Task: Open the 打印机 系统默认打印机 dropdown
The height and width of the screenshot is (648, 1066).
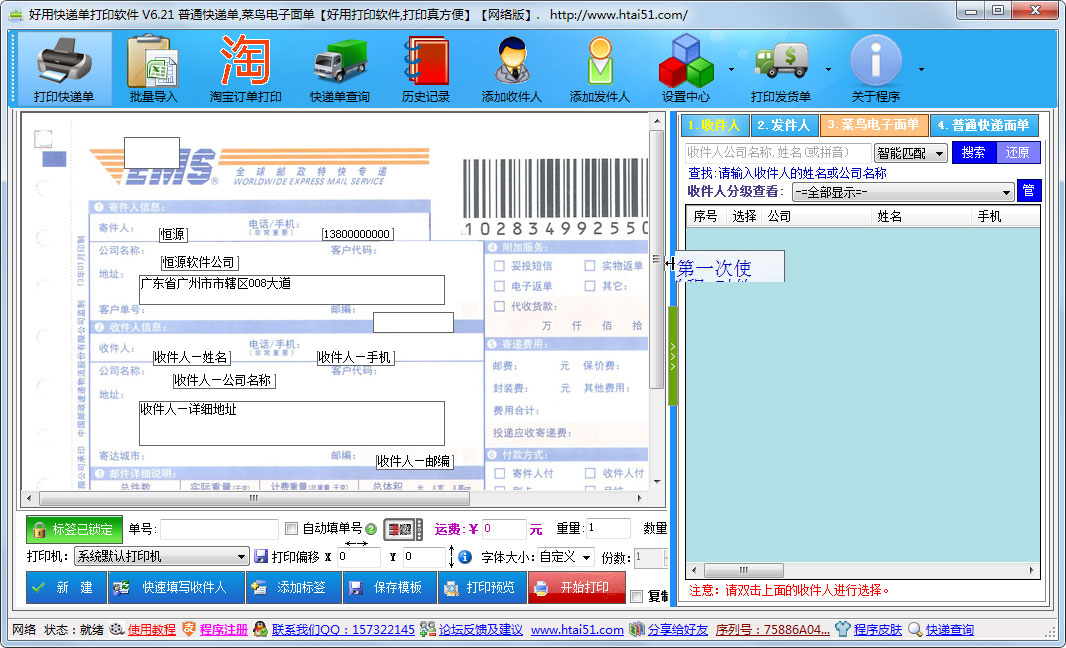Action: coord(161,556)
